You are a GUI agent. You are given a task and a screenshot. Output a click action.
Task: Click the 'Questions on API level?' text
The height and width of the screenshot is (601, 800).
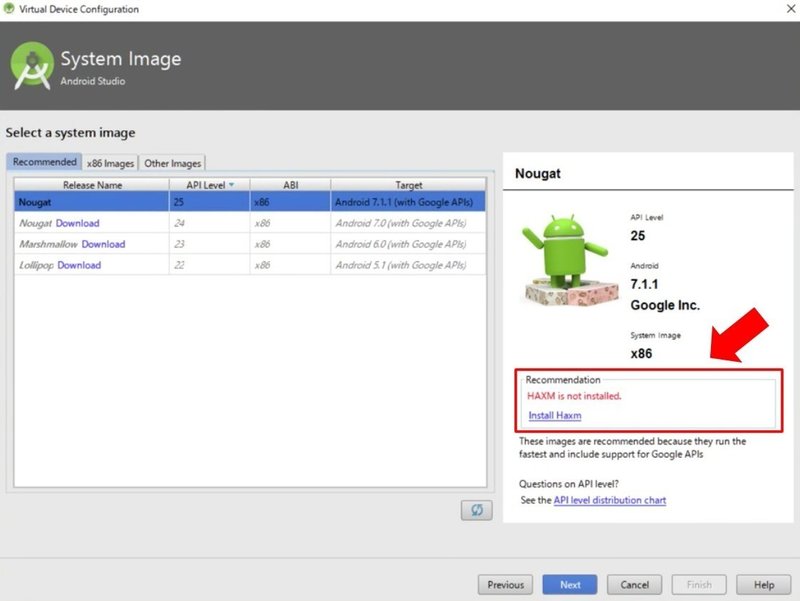(x=568, y=484)
